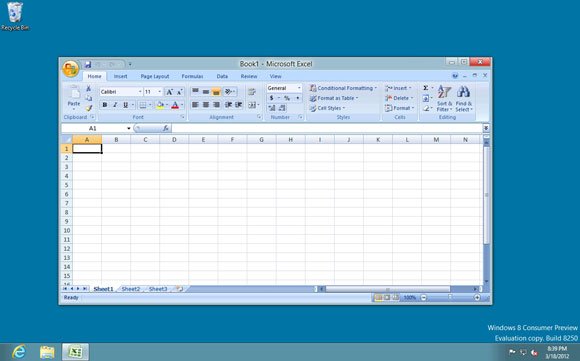580x361 pixels.
Task: Activate the Format Painter brush
Action: (89, 108)
